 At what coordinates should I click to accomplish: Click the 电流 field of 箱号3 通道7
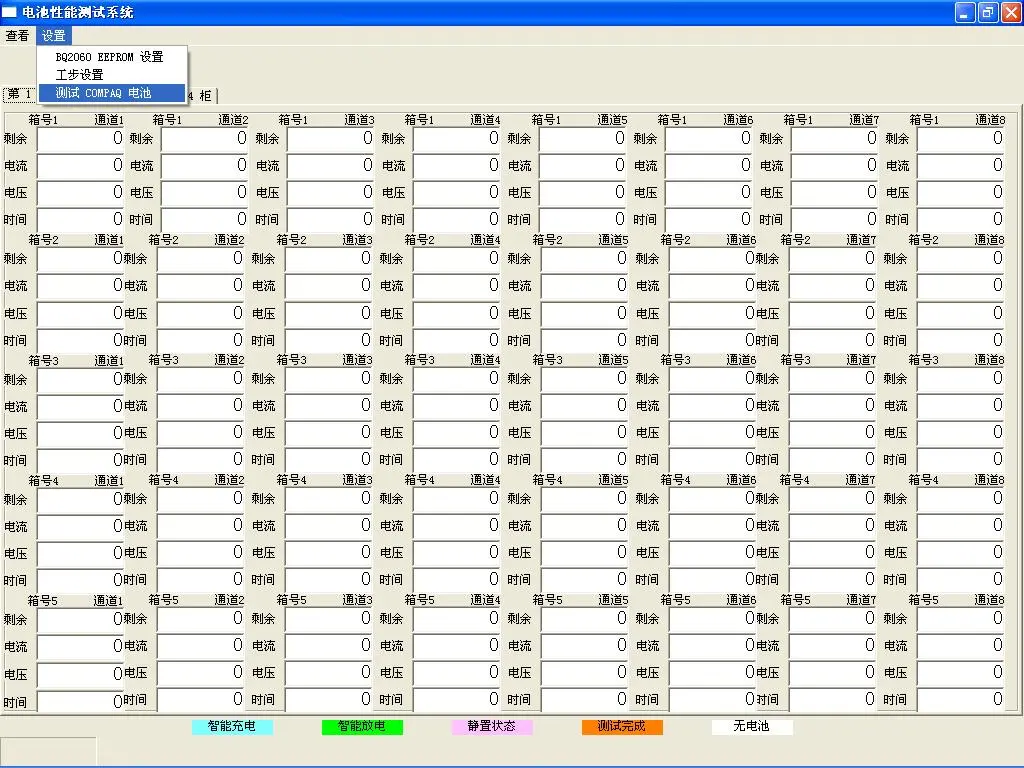tap(833, 406)
